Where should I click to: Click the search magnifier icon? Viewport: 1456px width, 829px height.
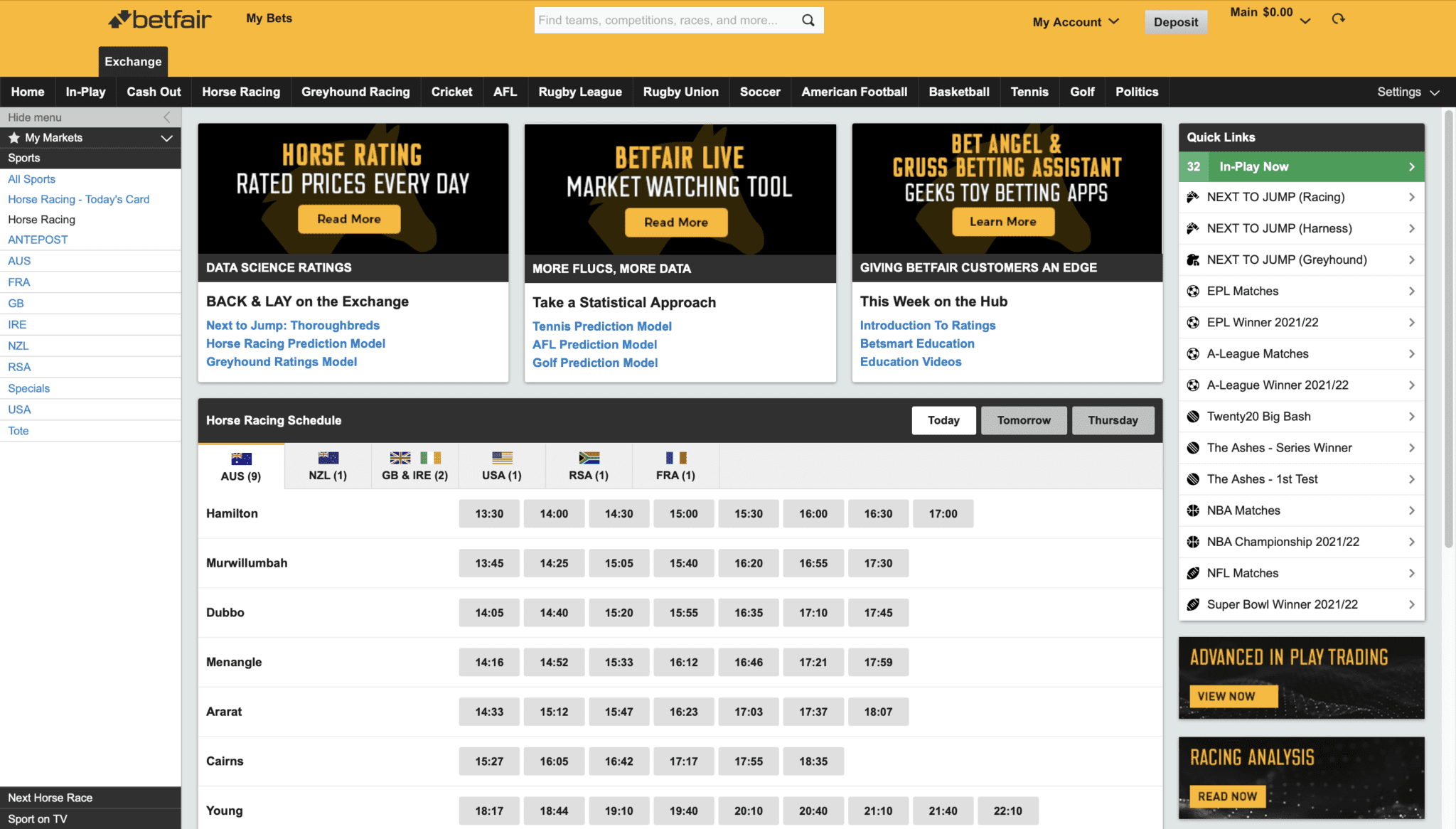[808, 20]
